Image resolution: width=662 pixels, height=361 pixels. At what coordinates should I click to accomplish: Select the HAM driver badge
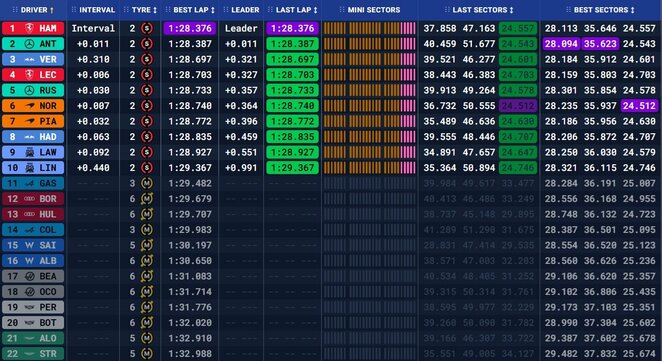click(33, 28)
